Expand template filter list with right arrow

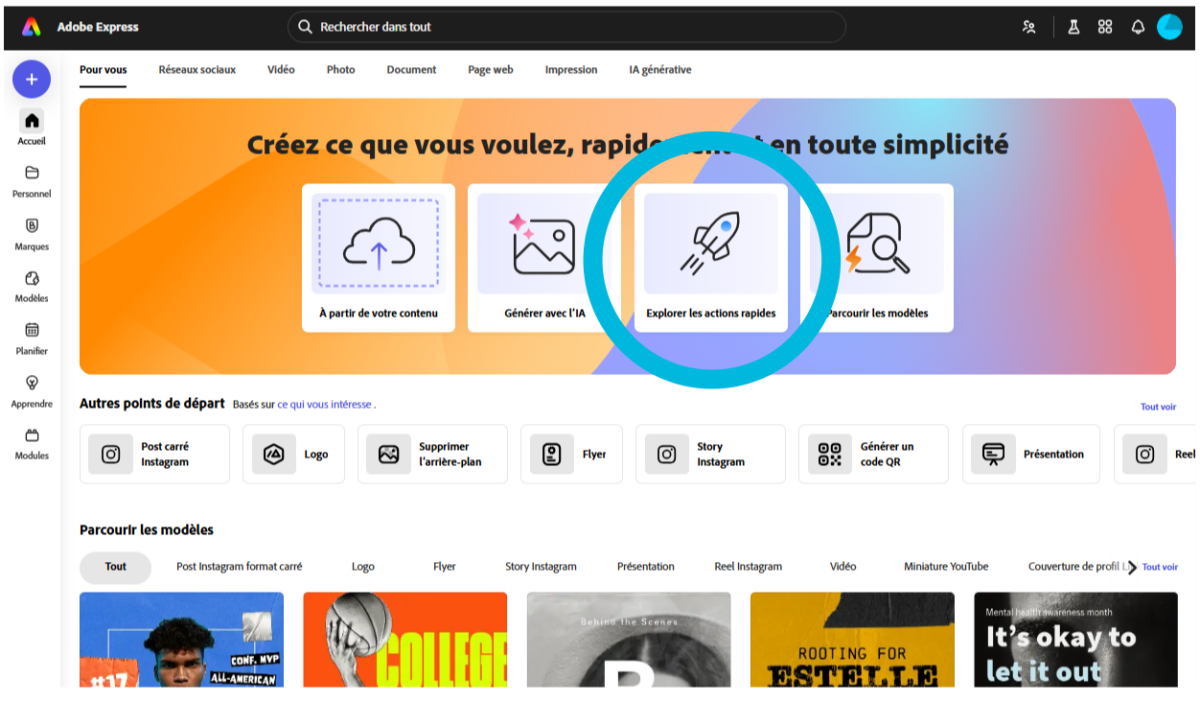[x=1132, y=568]
